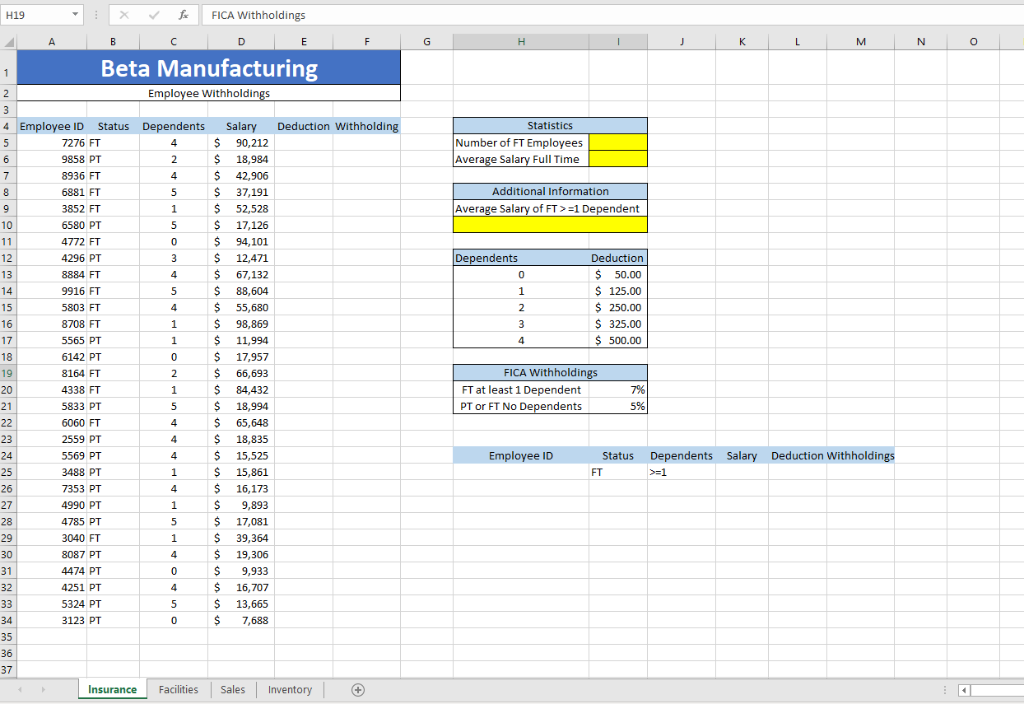Click the vertical dots separator beside Name Box
Image resolution: width=1024 pixels, height=704 pixels.
[95, 14]
